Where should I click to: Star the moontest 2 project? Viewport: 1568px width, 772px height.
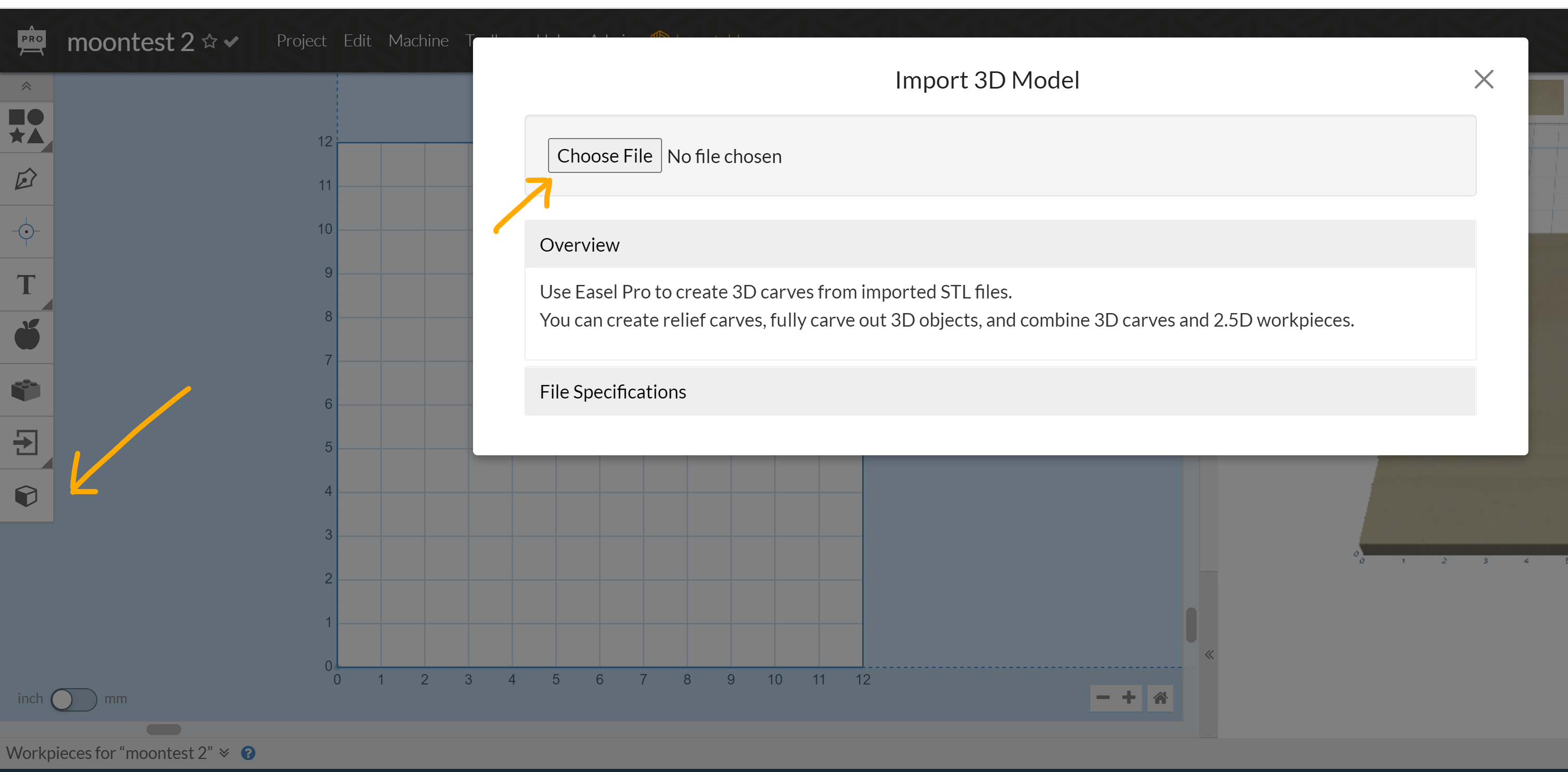point(209,41)
